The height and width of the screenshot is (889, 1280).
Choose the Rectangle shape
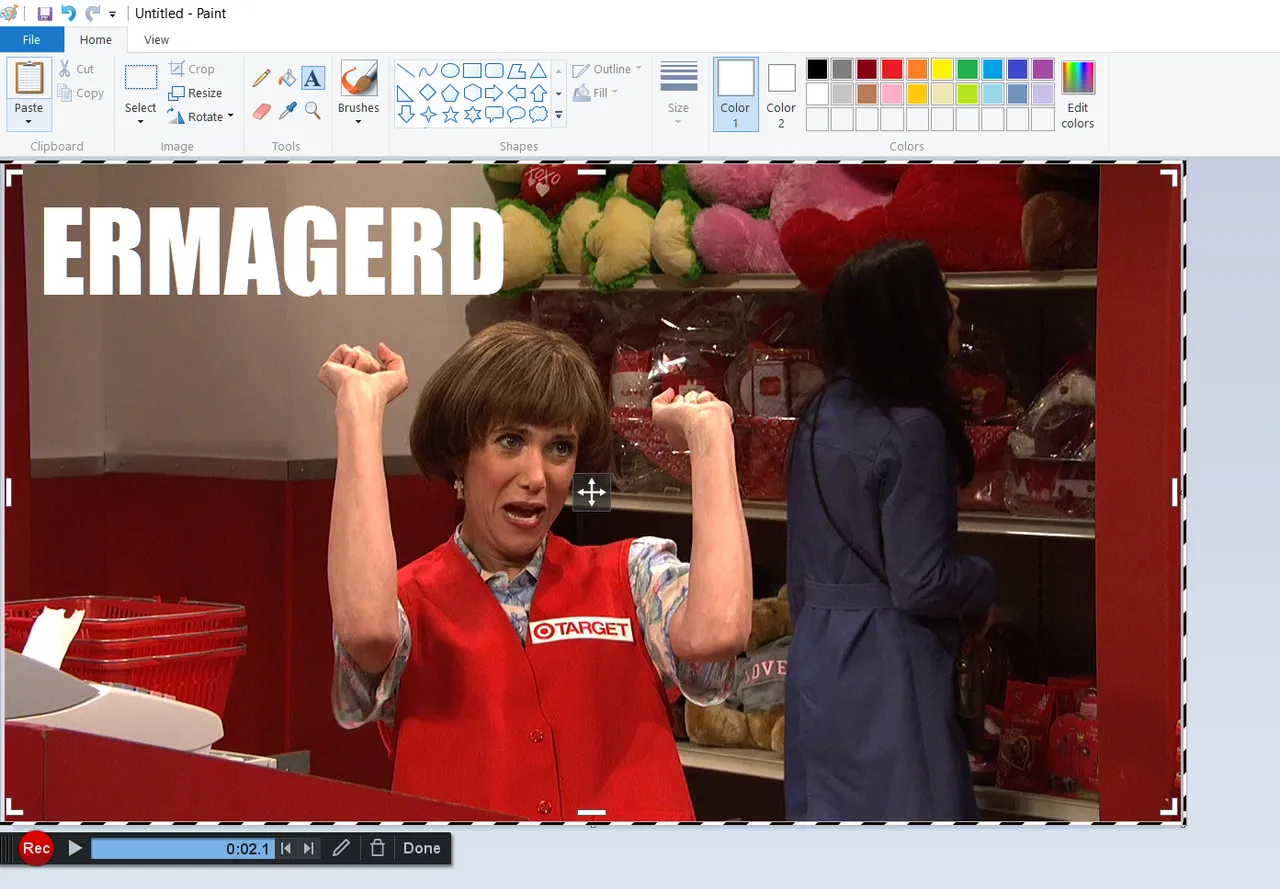coord(472,71)
